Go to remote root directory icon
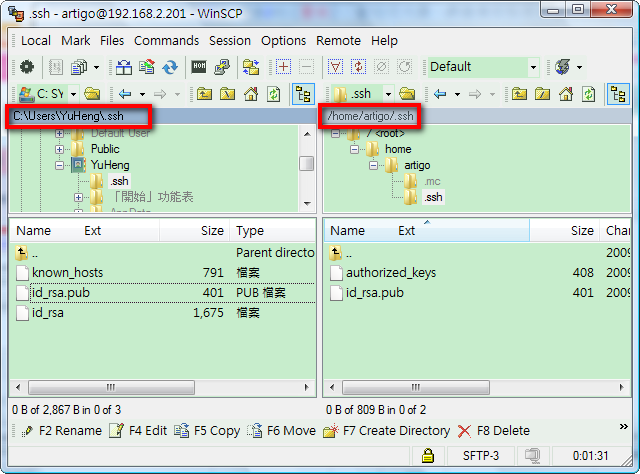This screenshot has width=640, height=474. pos(542,94)
